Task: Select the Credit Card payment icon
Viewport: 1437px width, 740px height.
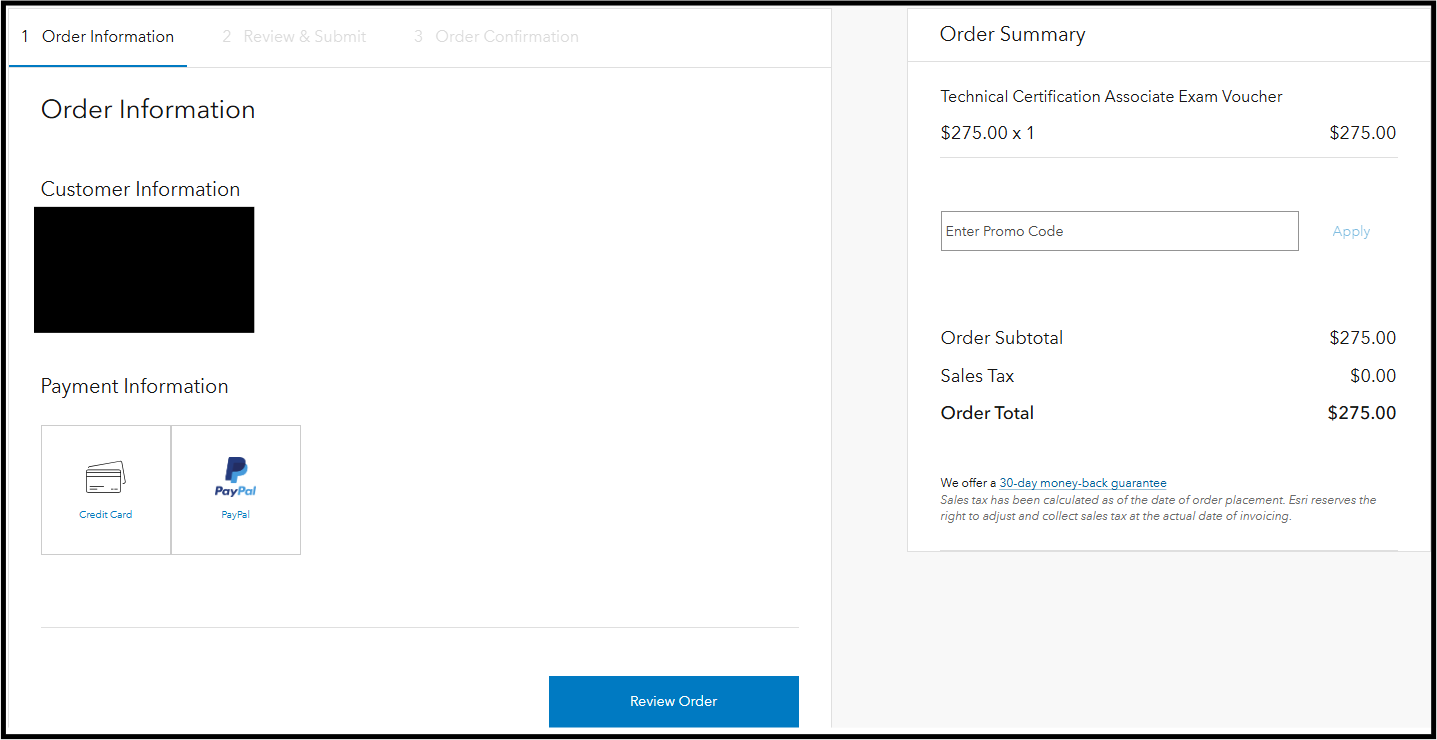Action: pyautogui.click(x=105, y=477)
